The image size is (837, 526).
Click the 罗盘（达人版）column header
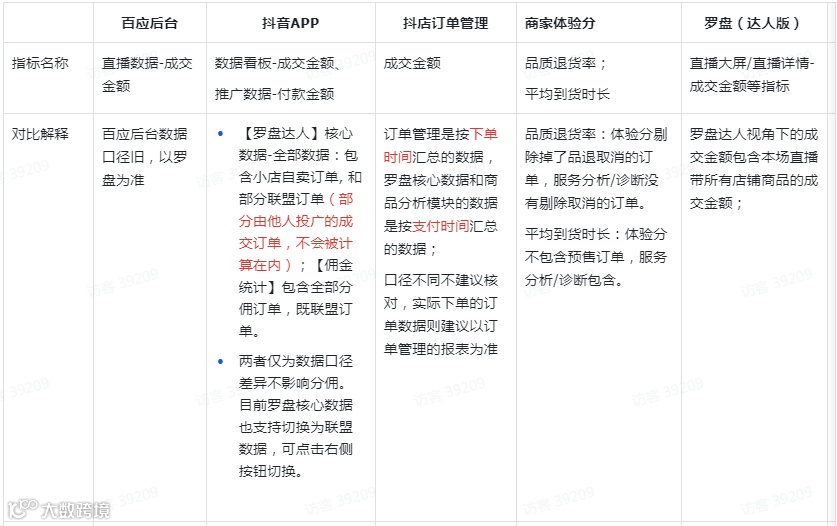coord(753,23)
